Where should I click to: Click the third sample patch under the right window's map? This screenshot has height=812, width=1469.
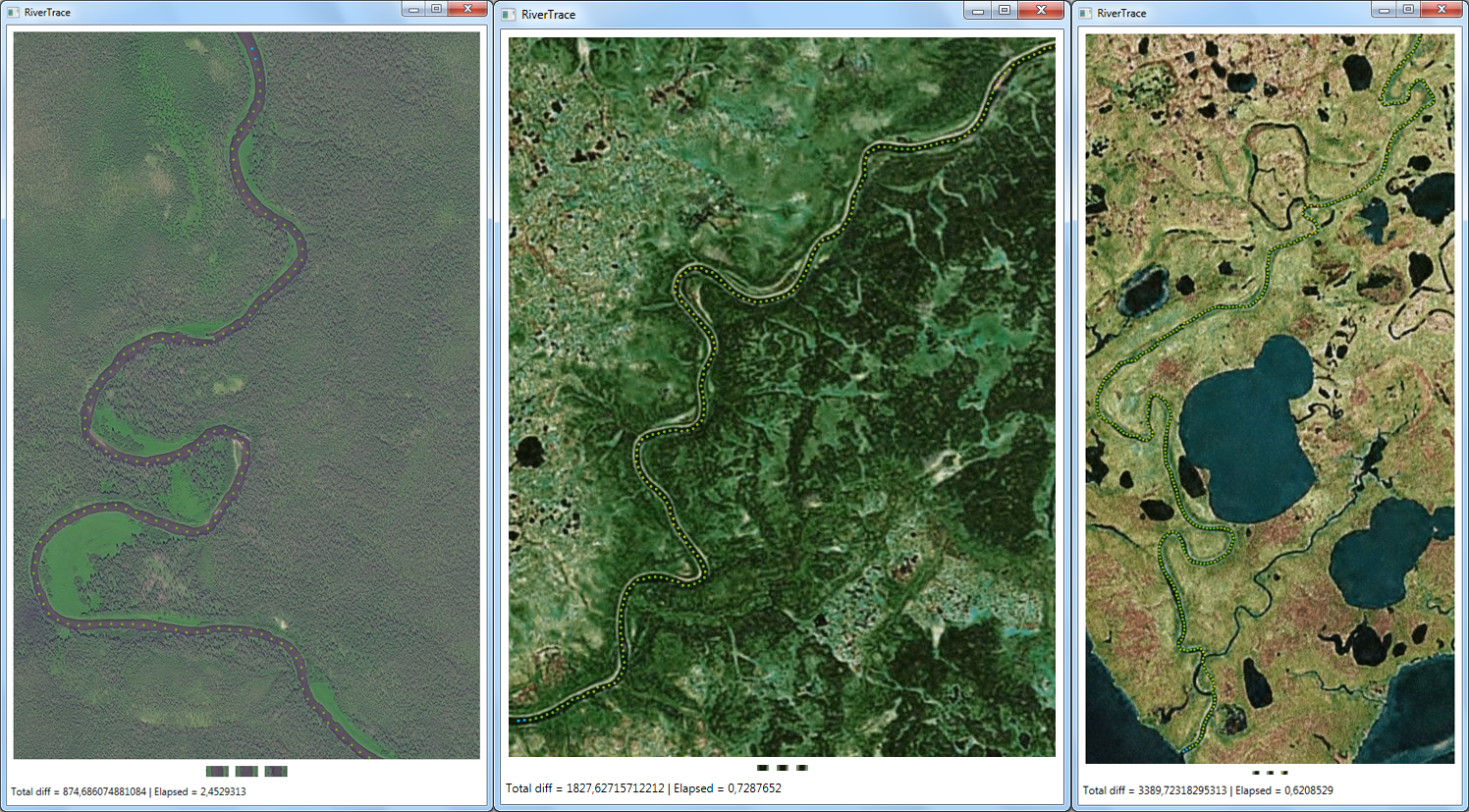(x=1284, y=773)
